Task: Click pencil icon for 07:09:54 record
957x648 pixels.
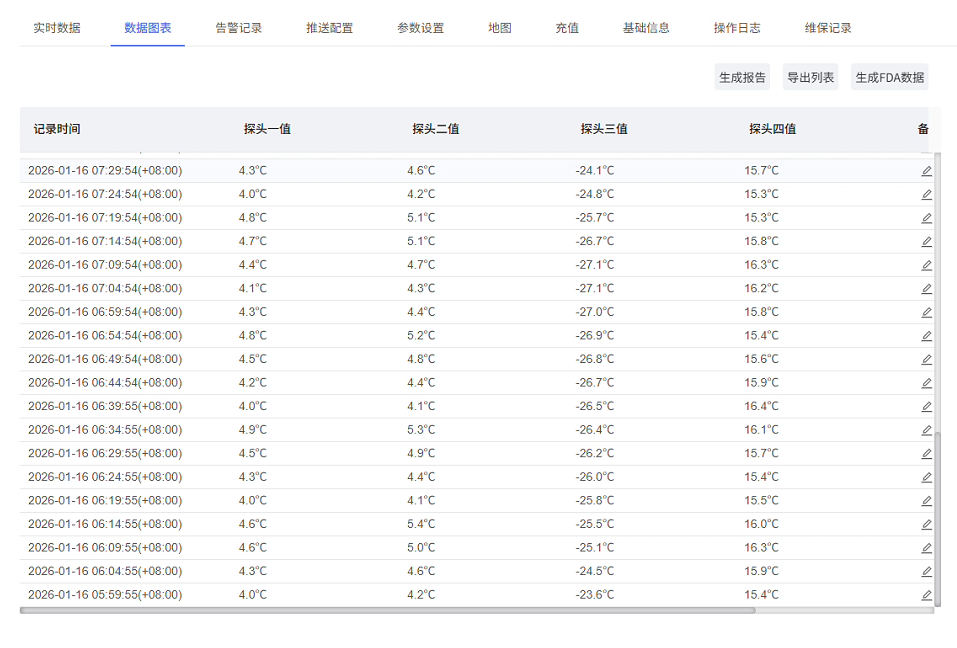Action: (926, 265)
